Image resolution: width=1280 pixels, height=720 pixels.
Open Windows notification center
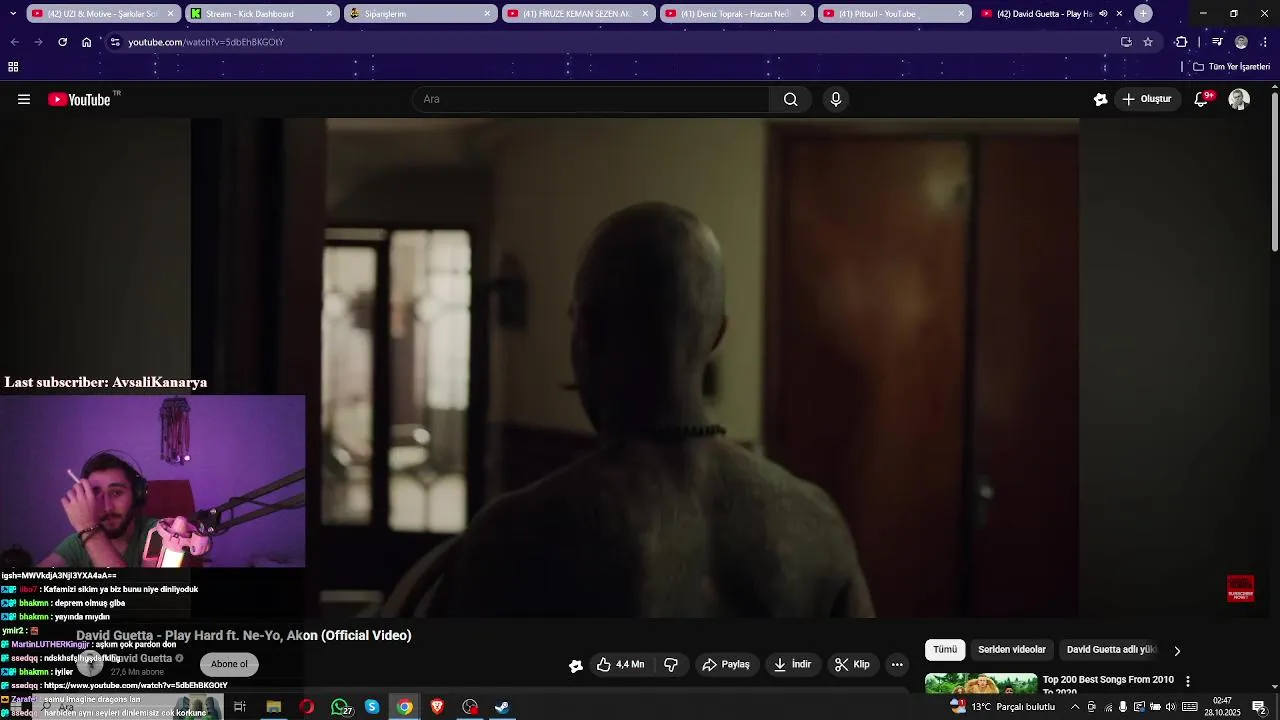1260,707
